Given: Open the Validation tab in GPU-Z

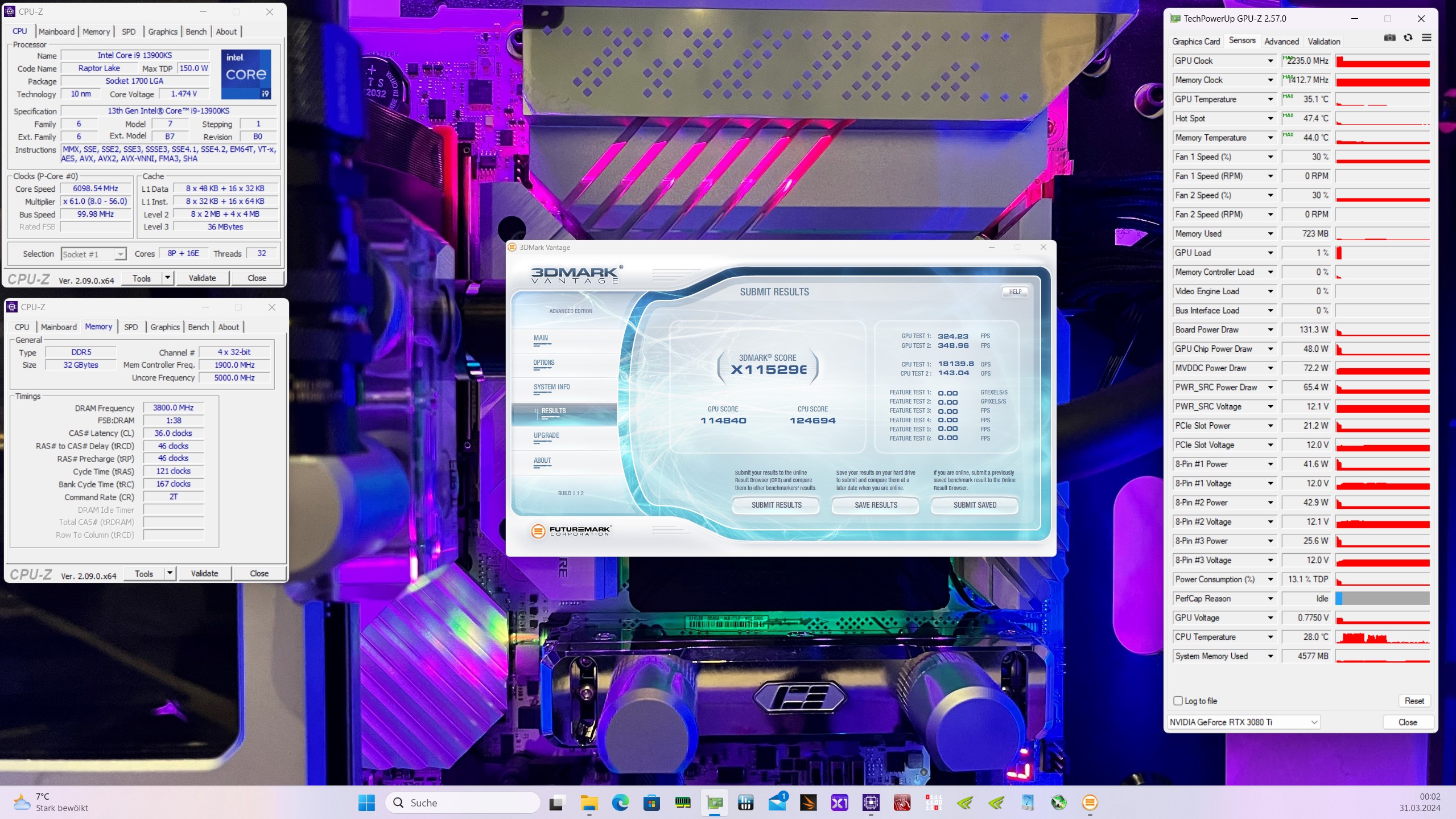Looking at the screenshot, I should coord(1324,42).
